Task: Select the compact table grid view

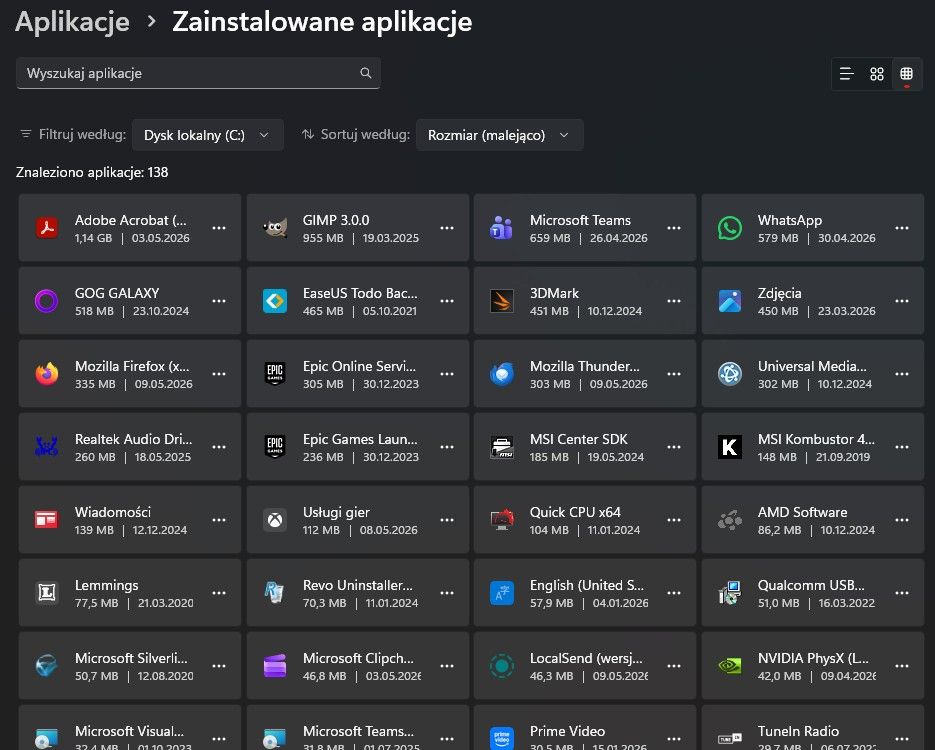Action: (x=906, y=74)
